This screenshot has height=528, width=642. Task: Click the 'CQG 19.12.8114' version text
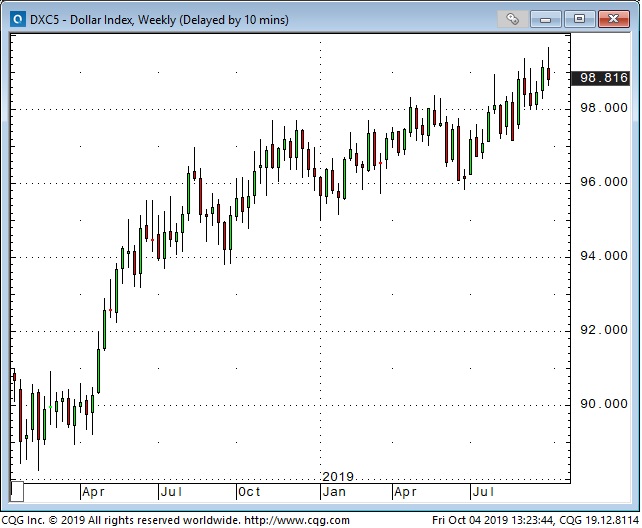coord(599,520)
